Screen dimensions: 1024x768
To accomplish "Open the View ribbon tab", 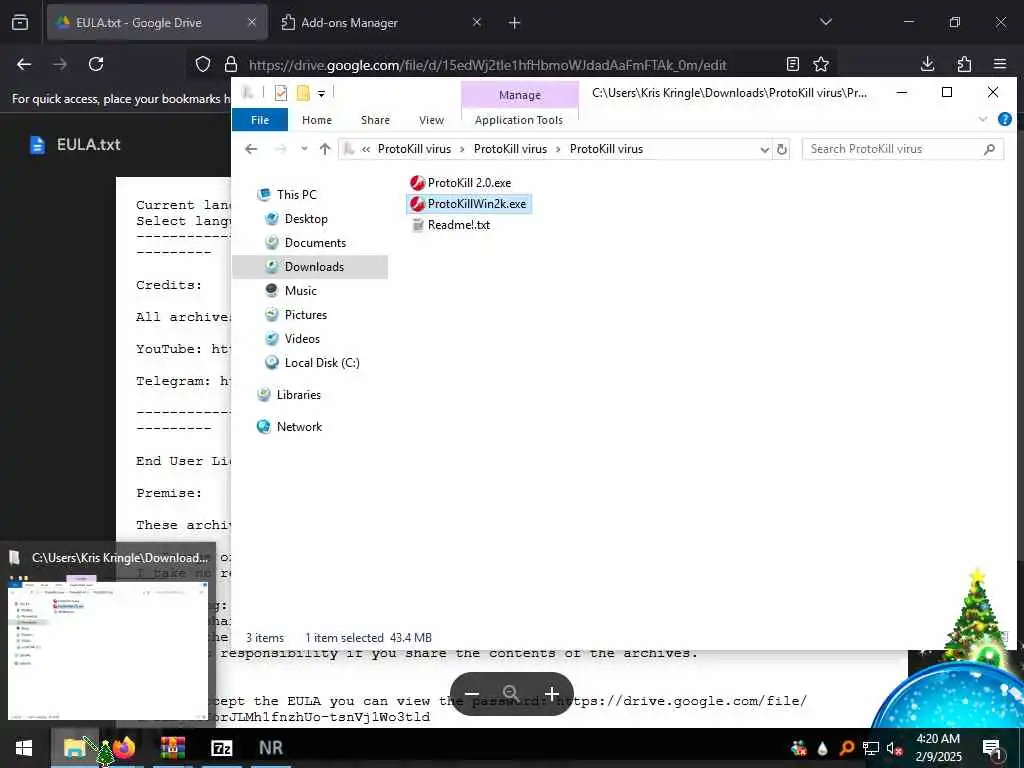I will click(431, 120).
